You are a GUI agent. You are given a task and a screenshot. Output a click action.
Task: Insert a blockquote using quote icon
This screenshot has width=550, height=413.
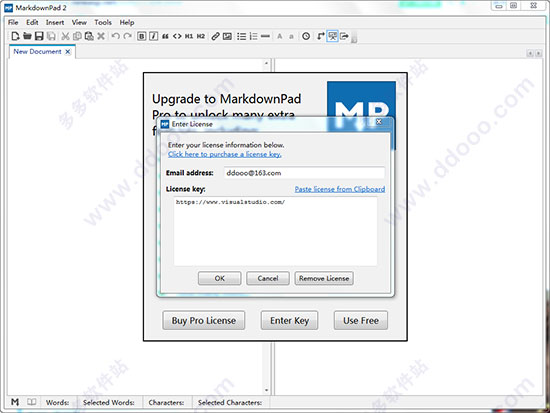pyautogui.click(x=165, y=36)
